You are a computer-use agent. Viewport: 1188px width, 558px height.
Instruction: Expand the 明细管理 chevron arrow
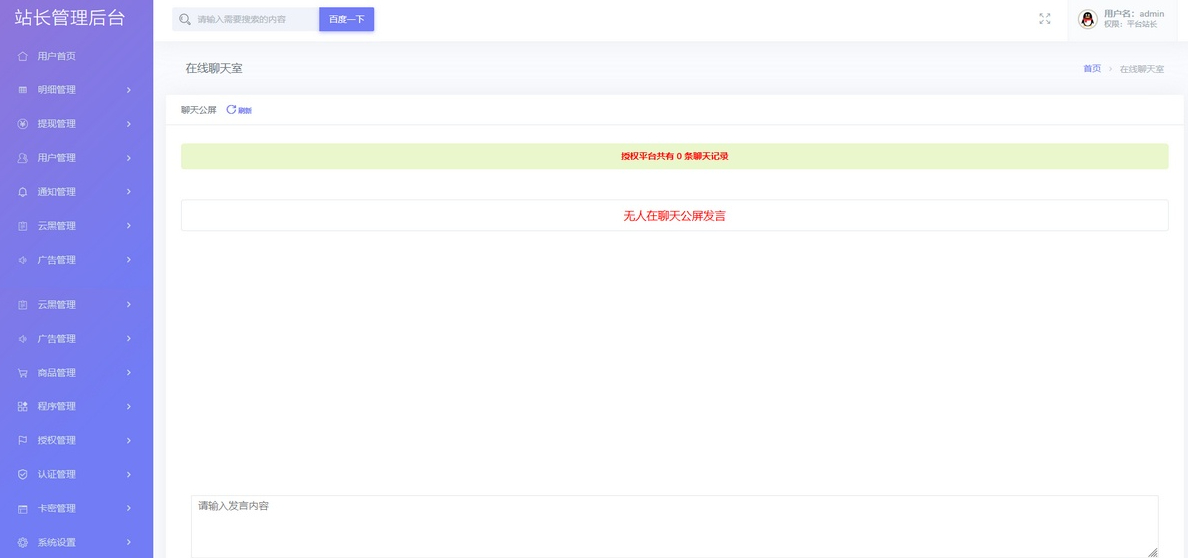coord(129,90)
